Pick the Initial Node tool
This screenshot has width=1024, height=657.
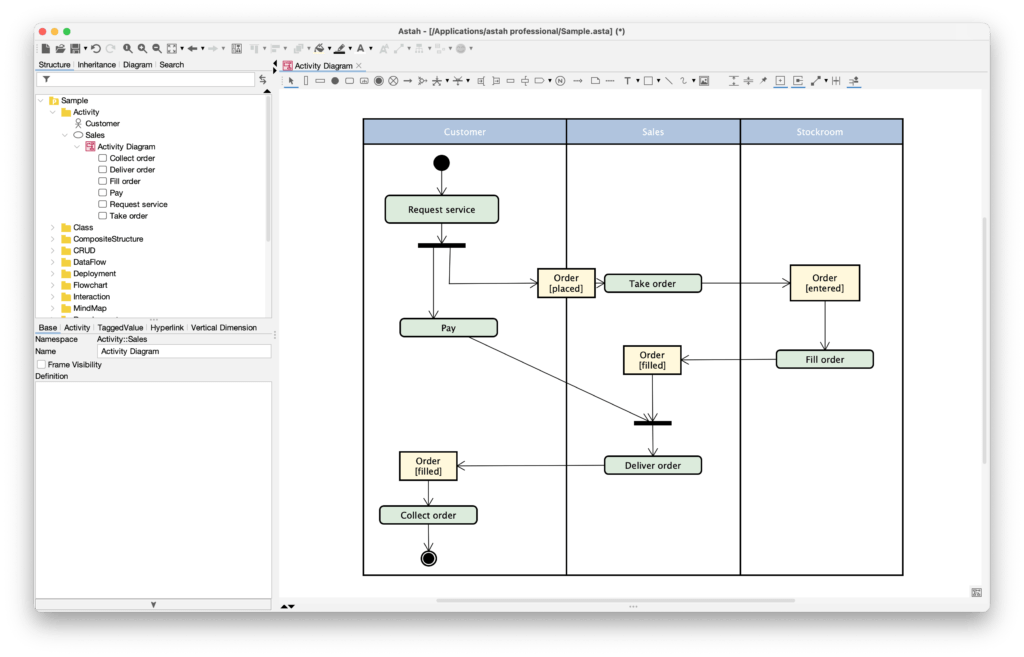tap(333, 81)
